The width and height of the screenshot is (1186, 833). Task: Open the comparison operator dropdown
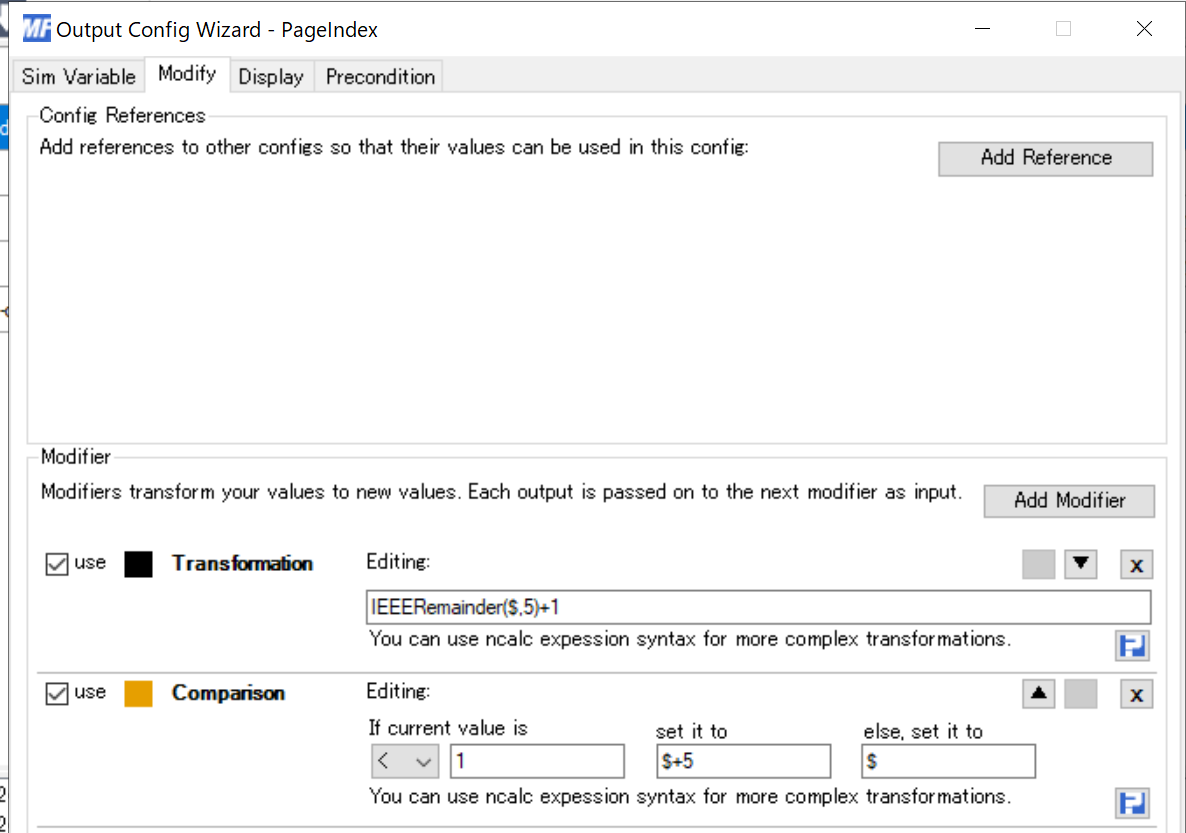[405, 761]
